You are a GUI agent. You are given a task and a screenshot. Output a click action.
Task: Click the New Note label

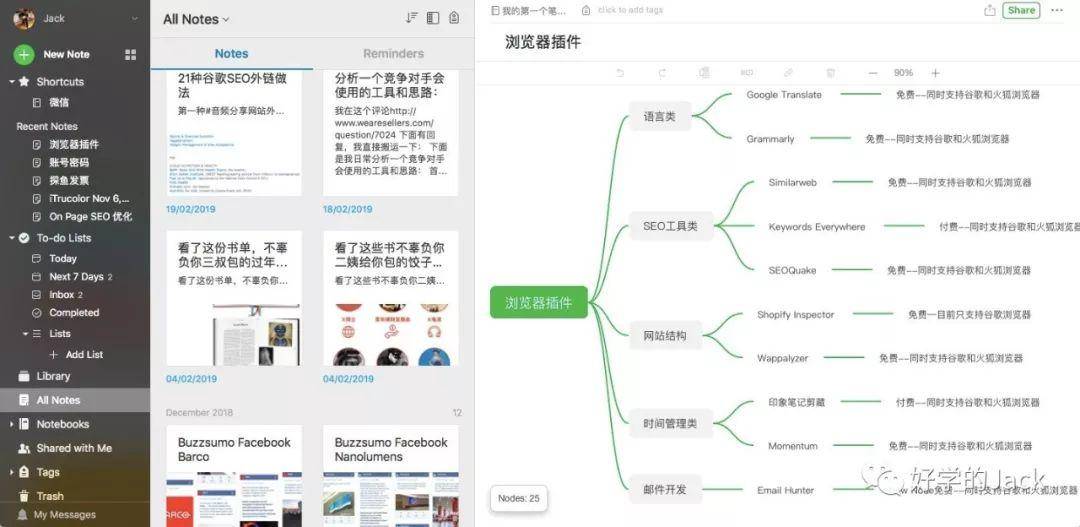[66, 54]
